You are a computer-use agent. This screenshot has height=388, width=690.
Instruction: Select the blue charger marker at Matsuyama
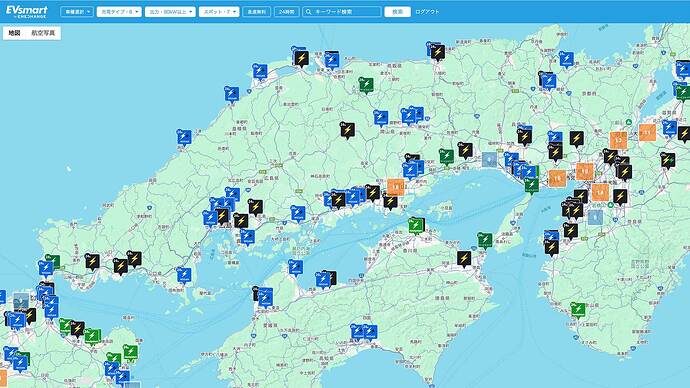point(265,299)
